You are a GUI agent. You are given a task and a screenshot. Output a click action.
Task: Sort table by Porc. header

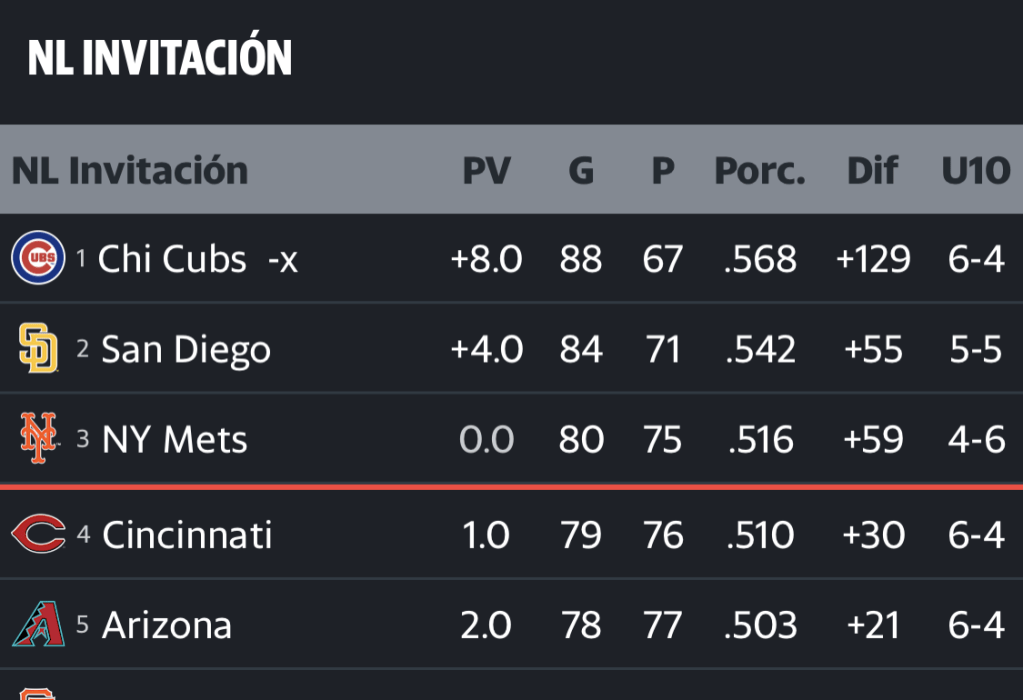click(x=760, y=171)
